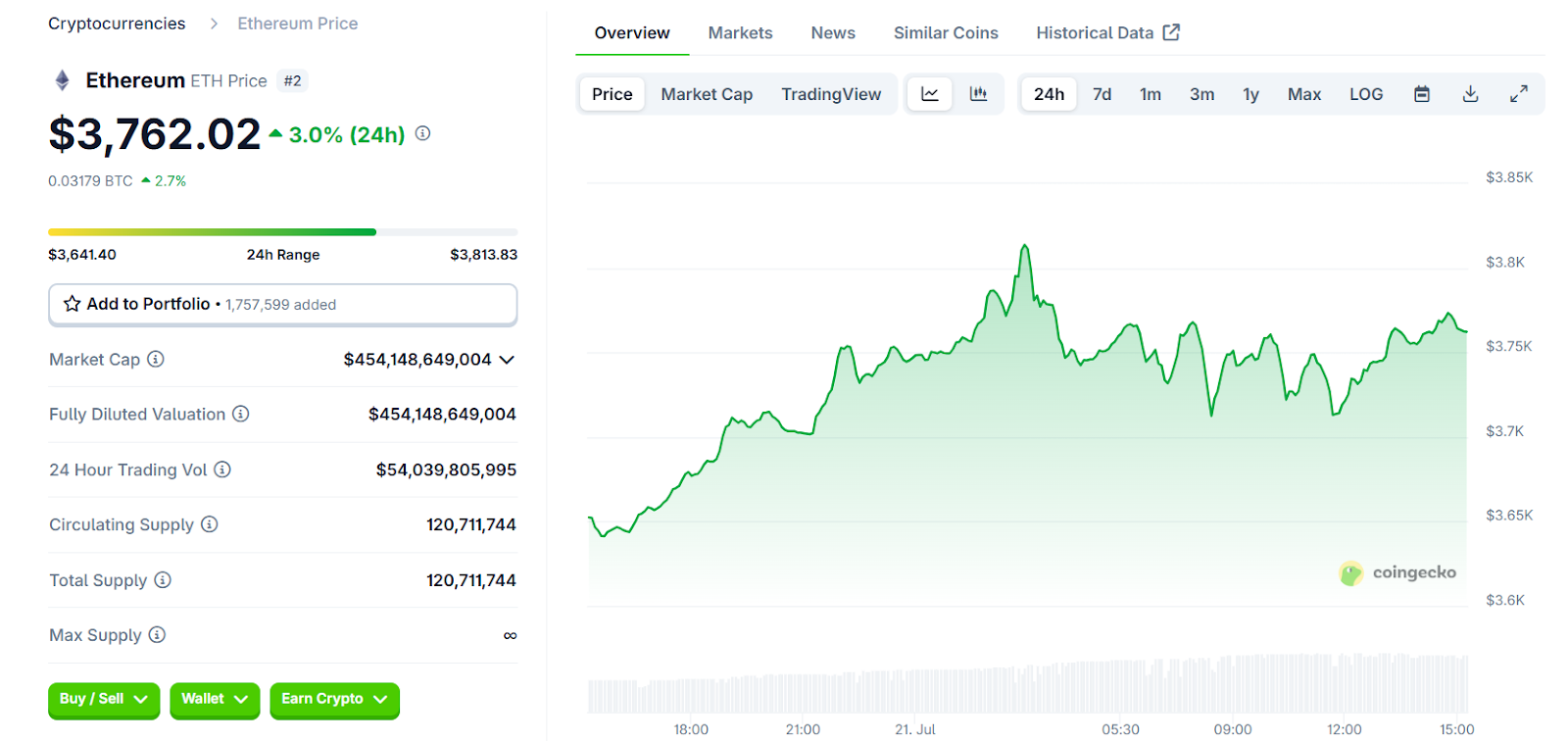Expand the Market Cap details chevron

(x=507, y=360)
